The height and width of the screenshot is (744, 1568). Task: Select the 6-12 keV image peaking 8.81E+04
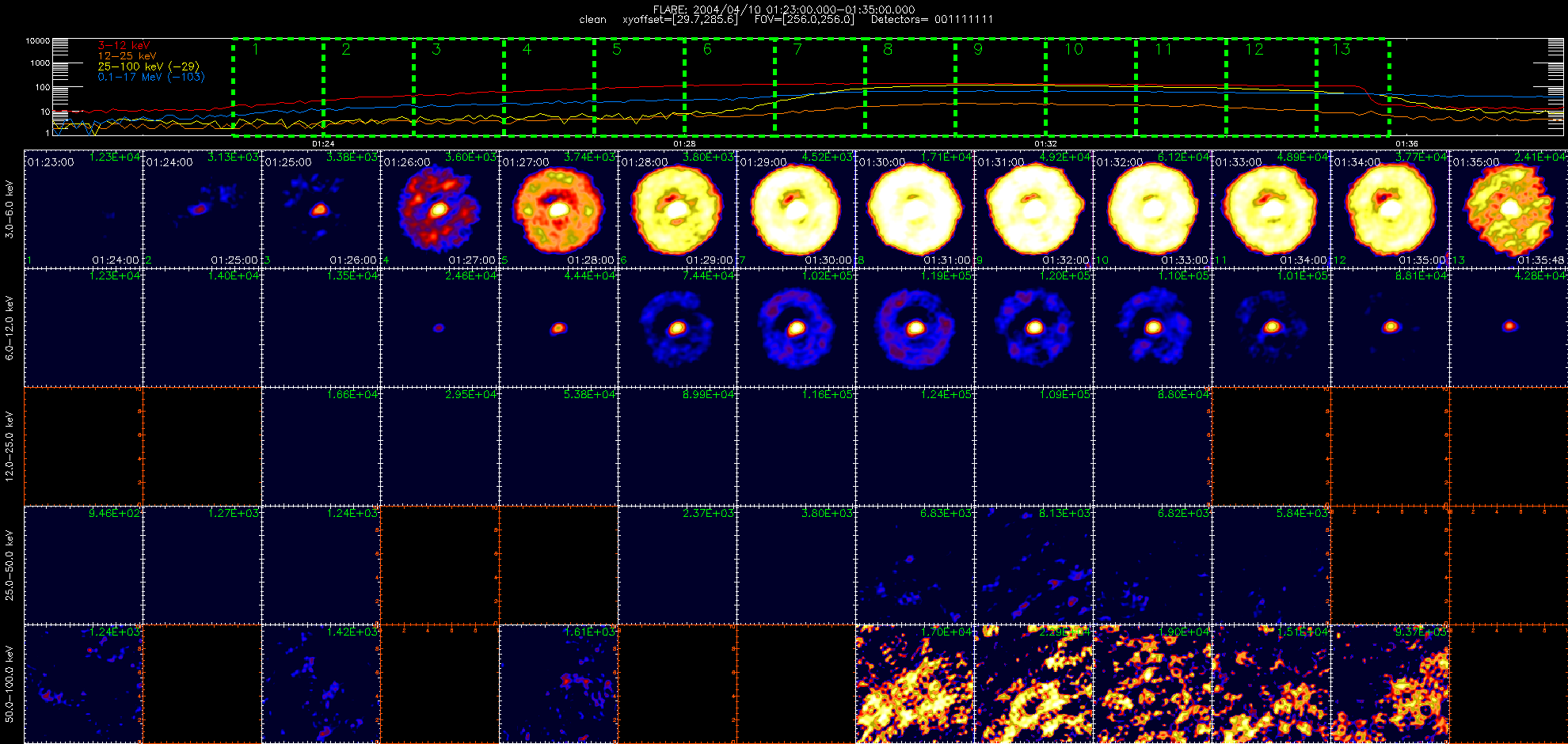click(1390, 328)
